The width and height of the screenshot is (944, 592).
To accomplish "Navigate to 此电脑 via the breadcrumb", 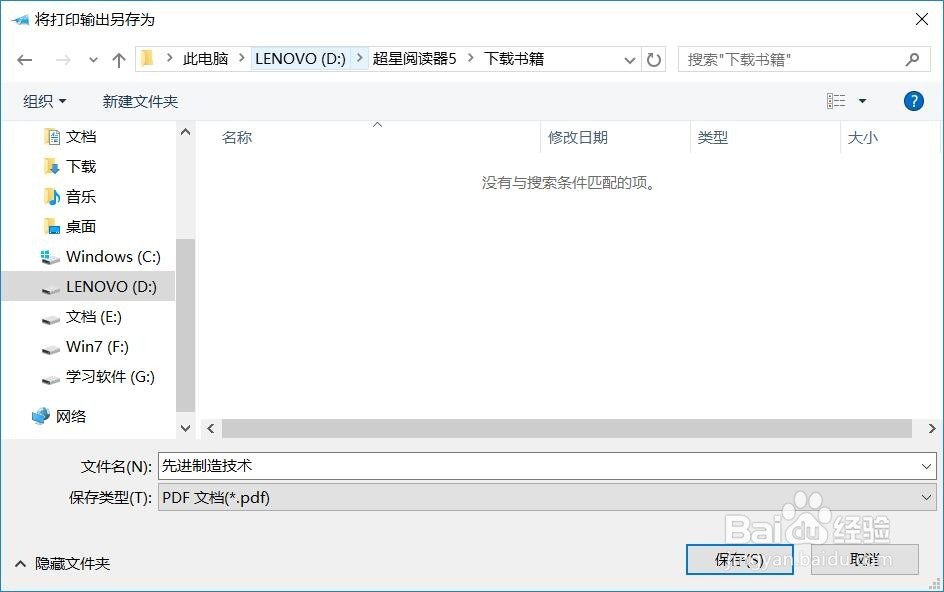I will 205,59.
